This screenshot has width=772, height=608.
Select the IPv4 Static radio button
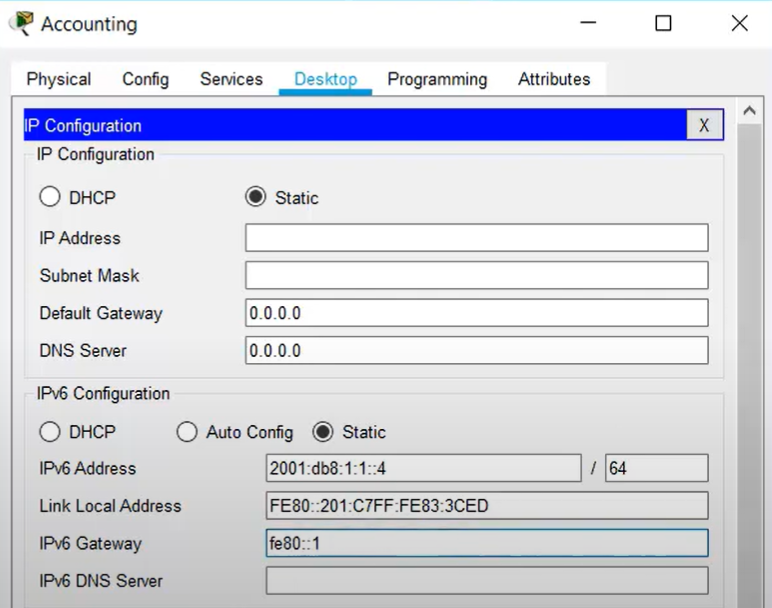click(256, 197)
